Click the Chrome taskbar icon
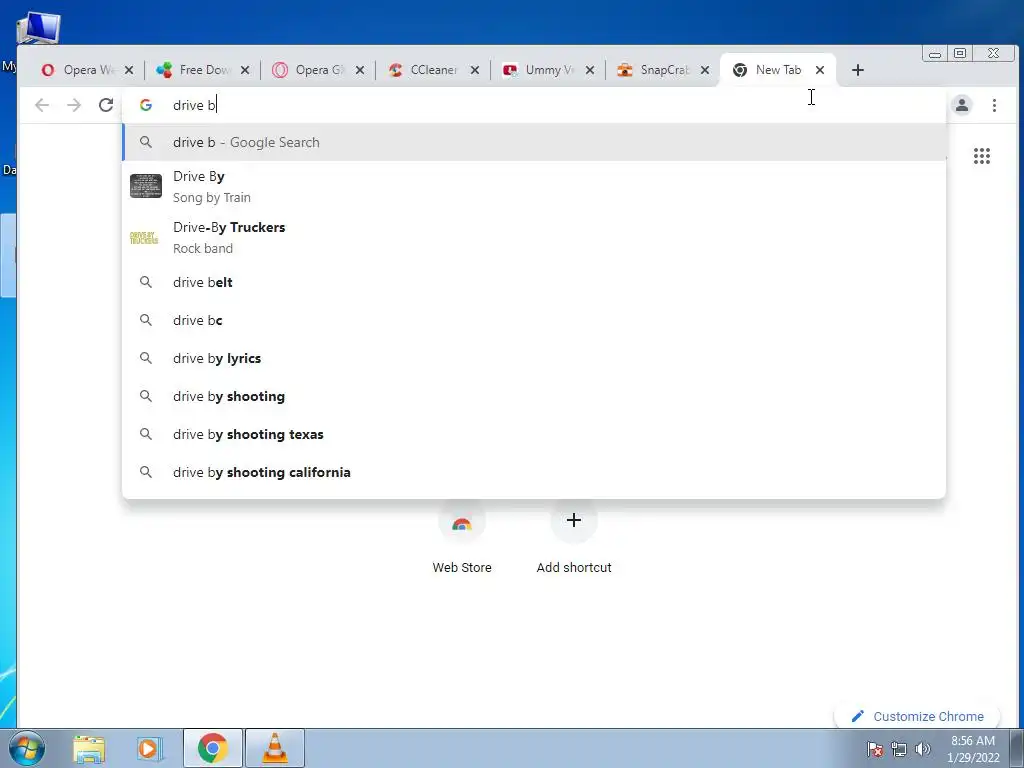 tap(213, 748)
